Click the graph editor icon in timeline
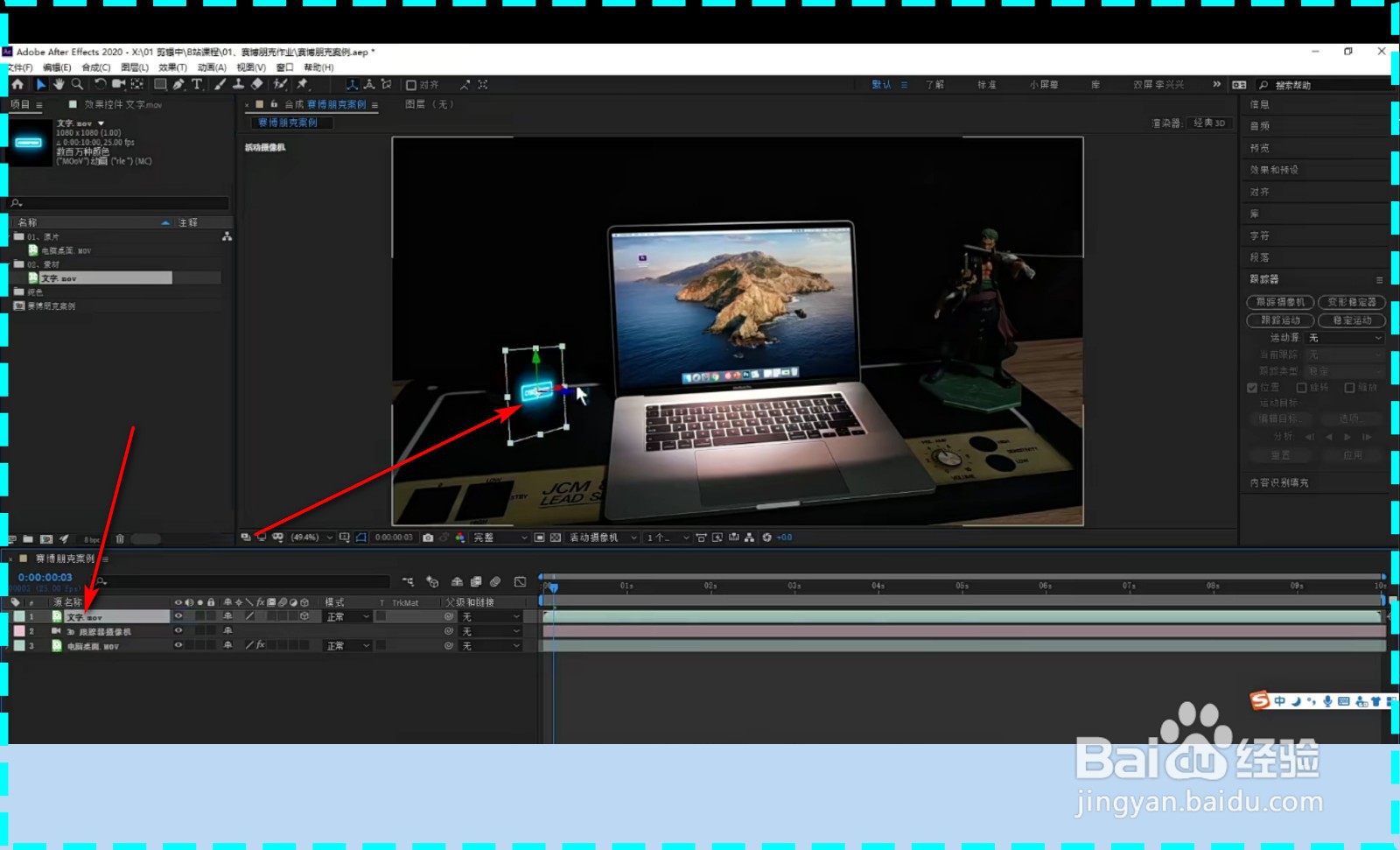 click(x=521, y=581)
